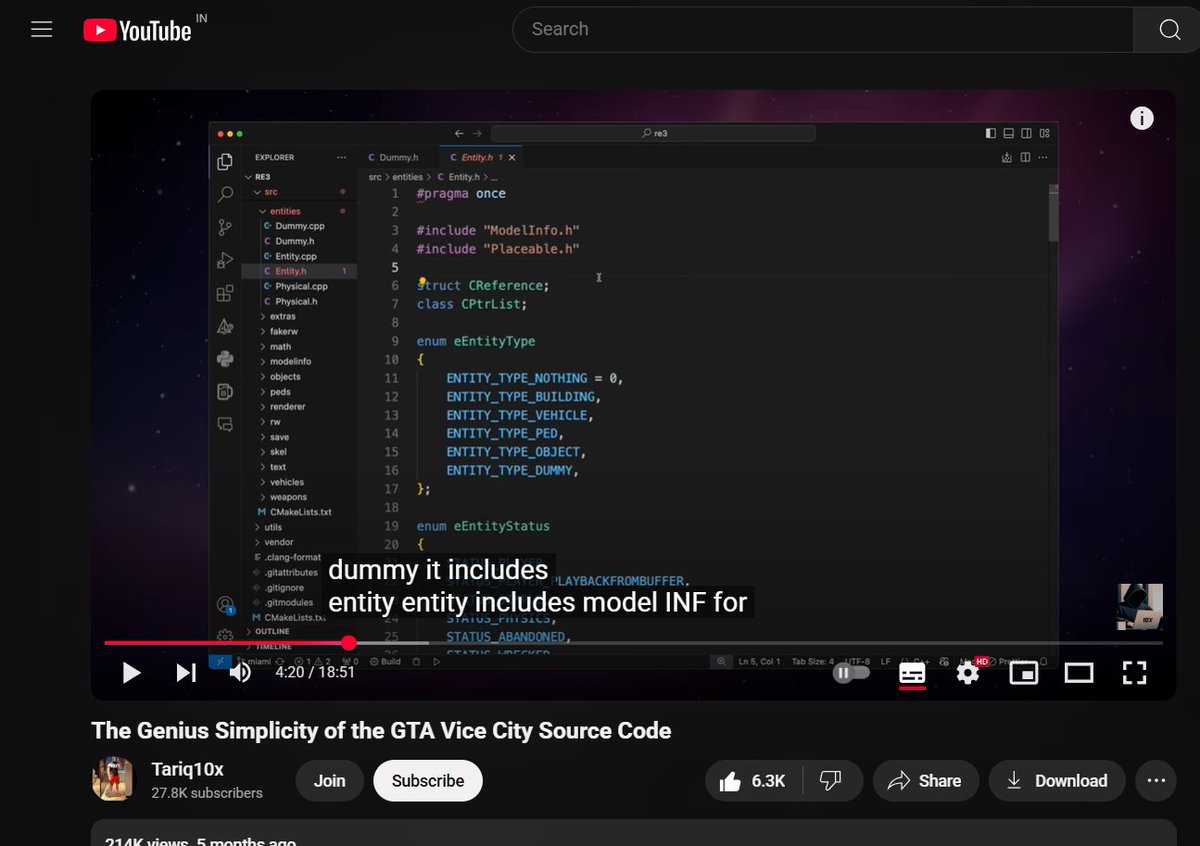Click 'entities' in the editor breadcrumb

pyautogui.click(x=407, y=177)
